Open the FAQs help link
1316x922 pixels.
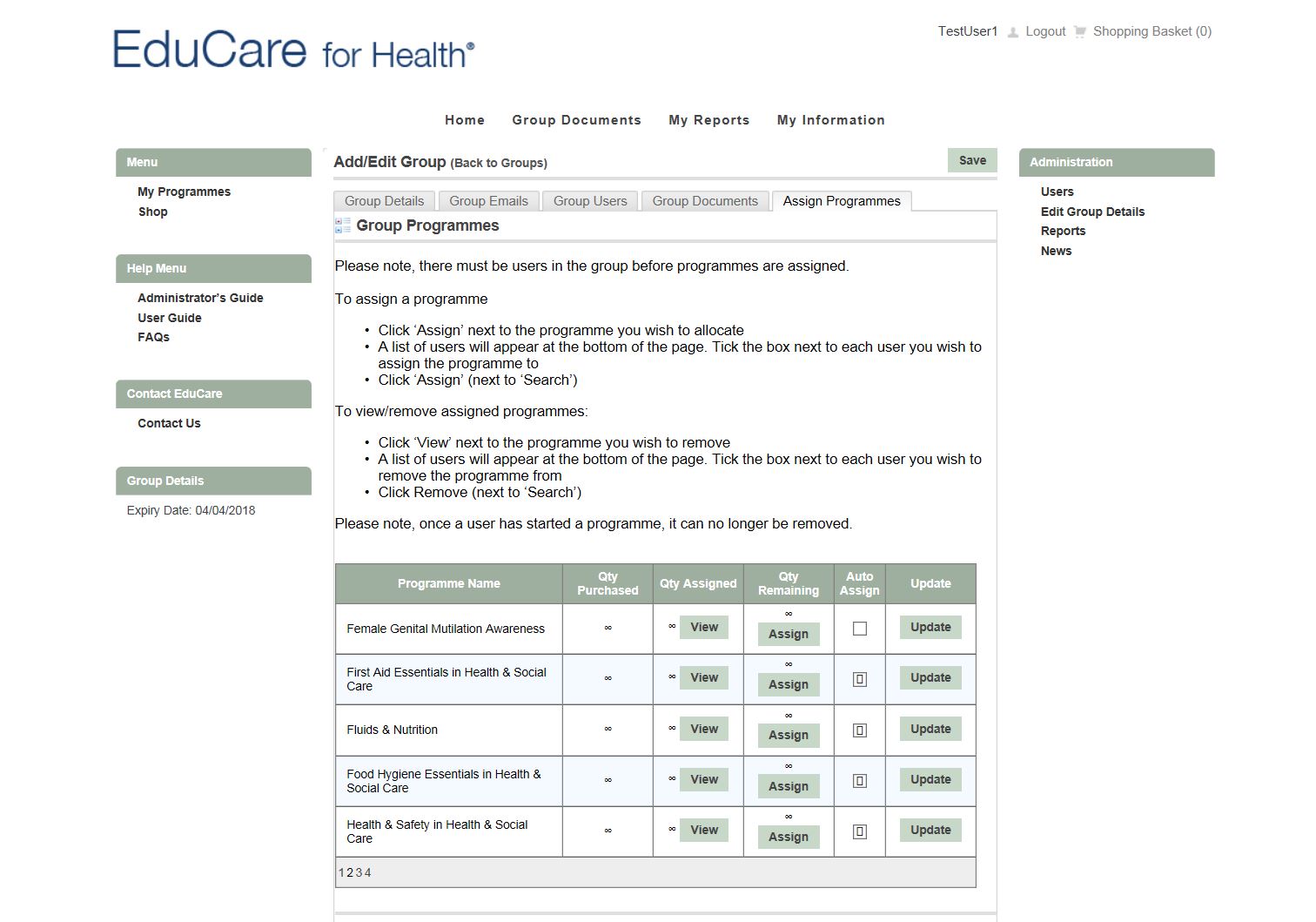[153, 337]
